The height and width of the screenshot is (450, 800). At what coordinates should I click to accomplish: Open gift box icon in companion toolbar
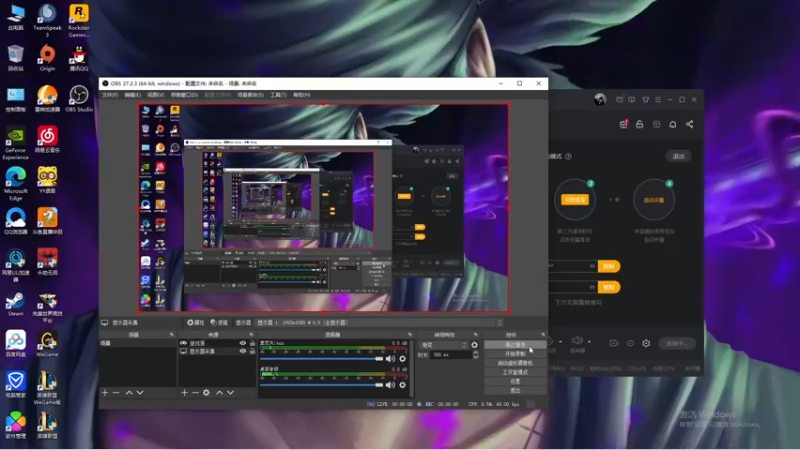[x=623, y=124]
